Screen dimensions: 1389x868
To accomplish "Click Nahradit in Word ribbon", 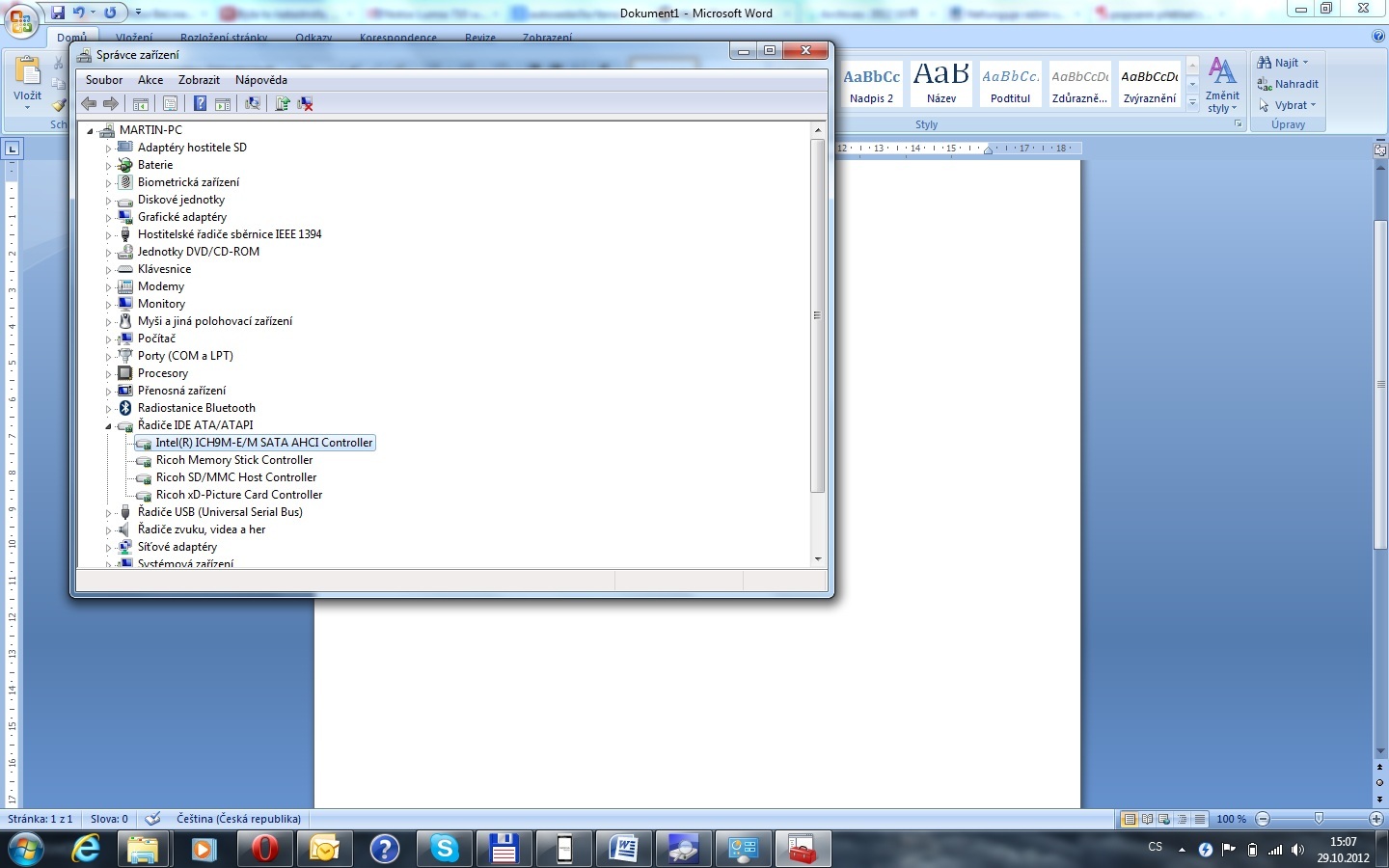I will 1288,84.
